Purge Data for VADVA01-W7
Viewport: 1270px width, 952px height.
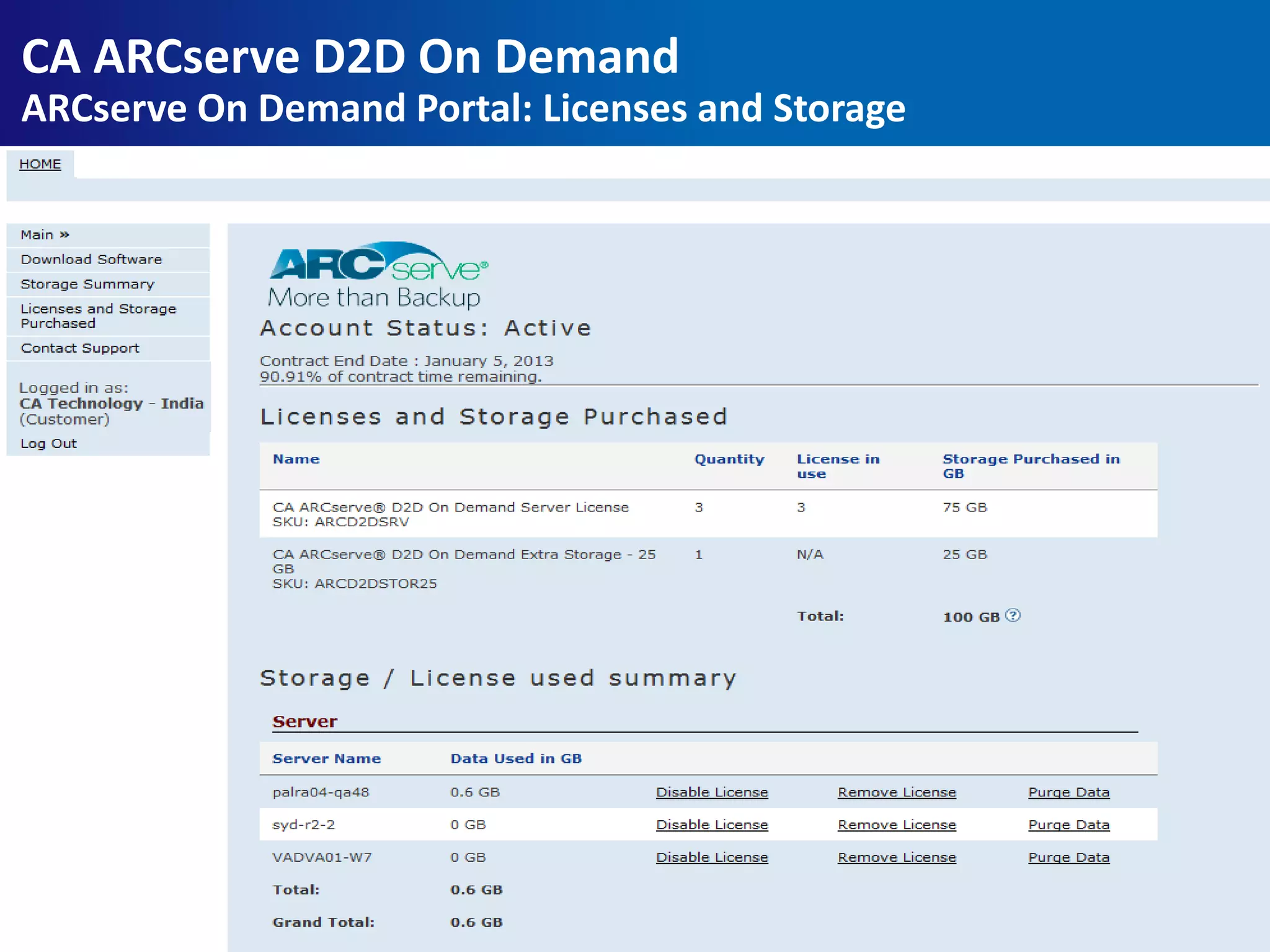point(1068,858)
